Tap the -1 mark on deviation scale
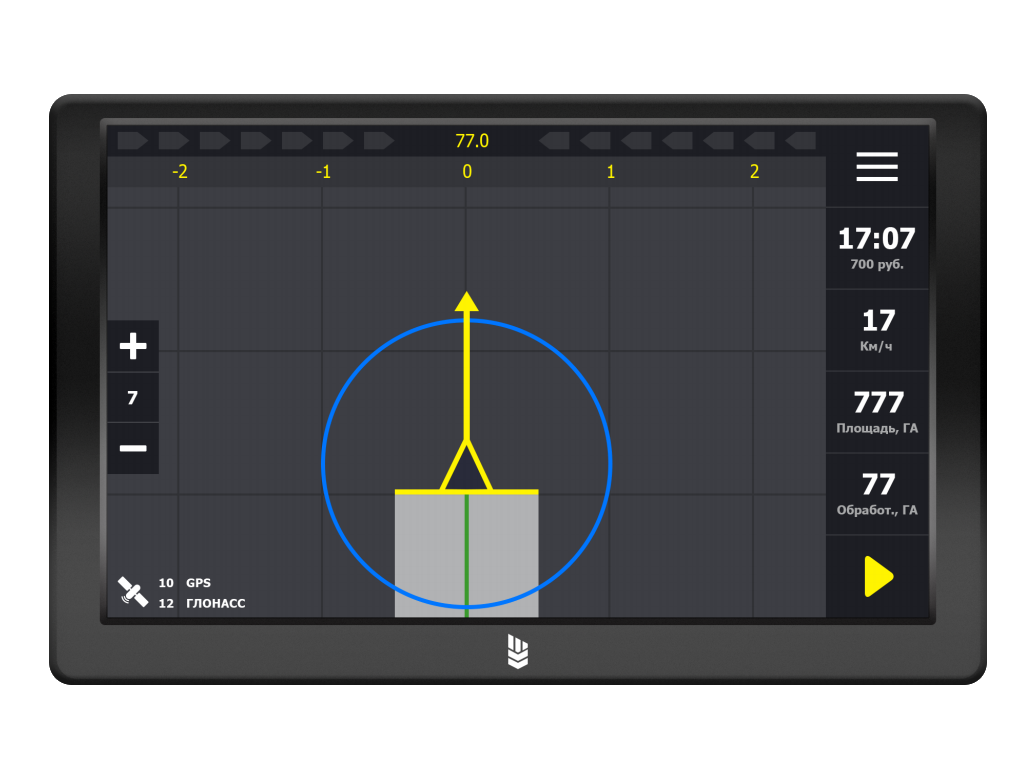 coord(323,172)
